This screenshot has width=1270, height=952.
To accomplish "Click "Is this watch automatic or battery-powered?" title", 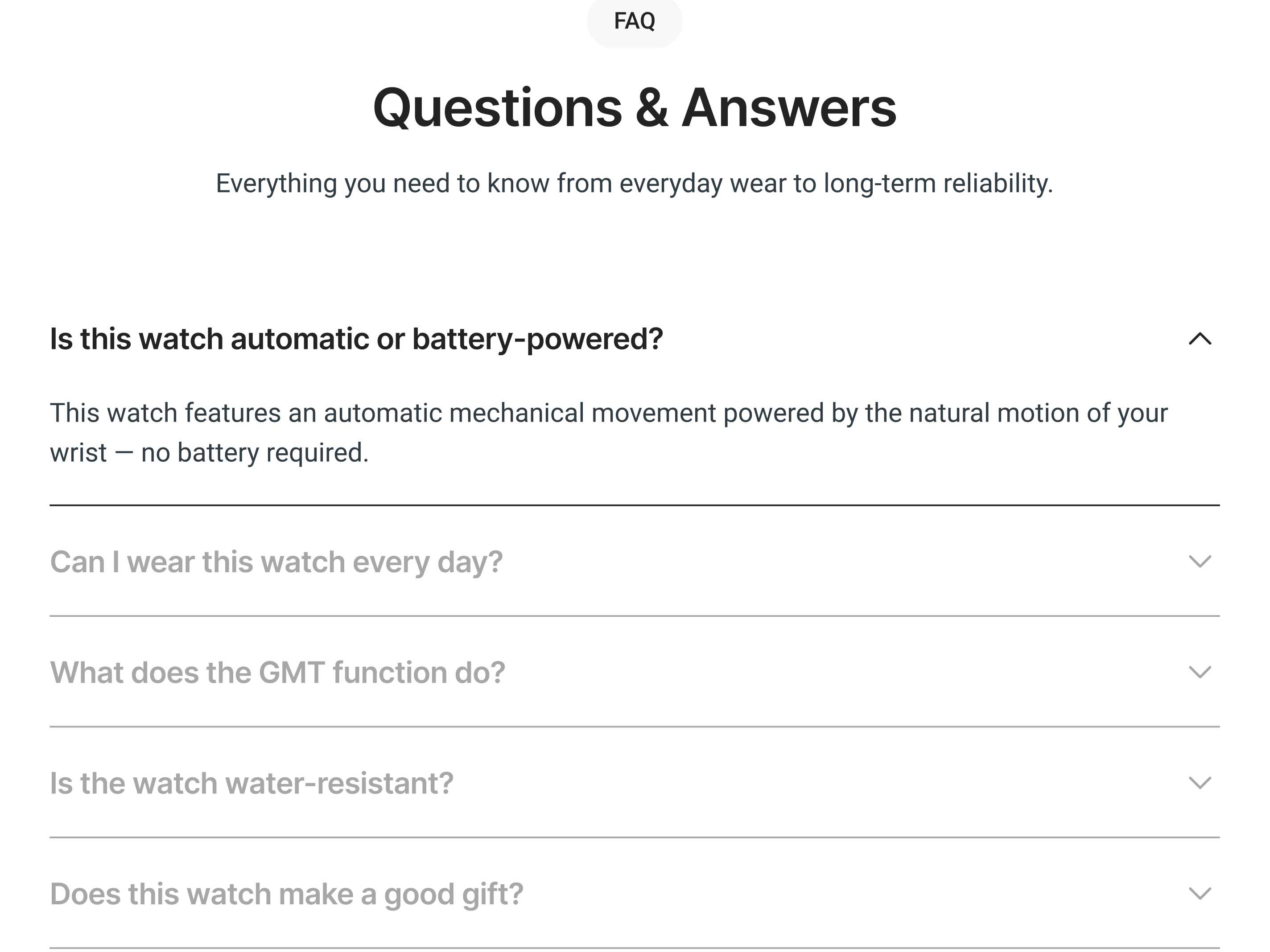I will pyautogui.click(x=356, y=339).
